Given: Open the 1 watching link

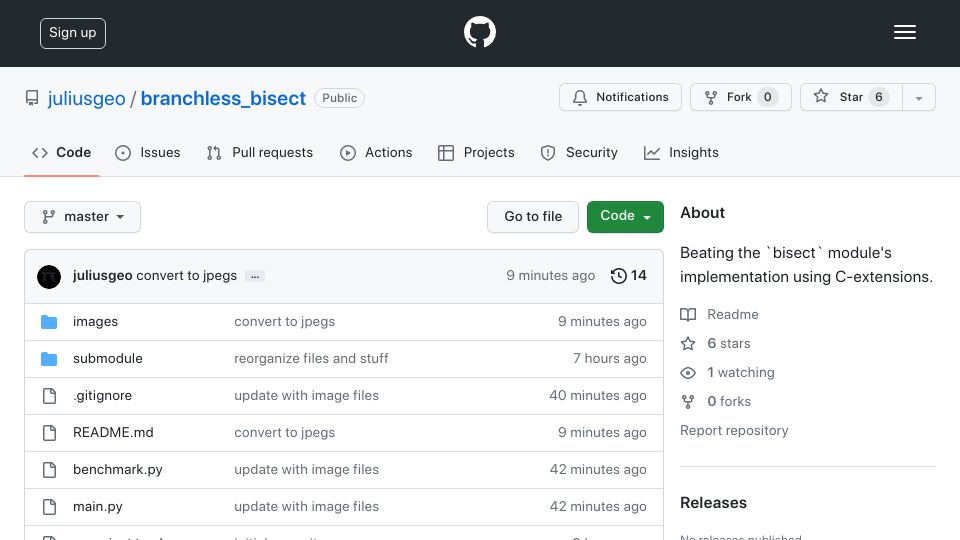Looking at the screenshot, I should coord(741,372).
